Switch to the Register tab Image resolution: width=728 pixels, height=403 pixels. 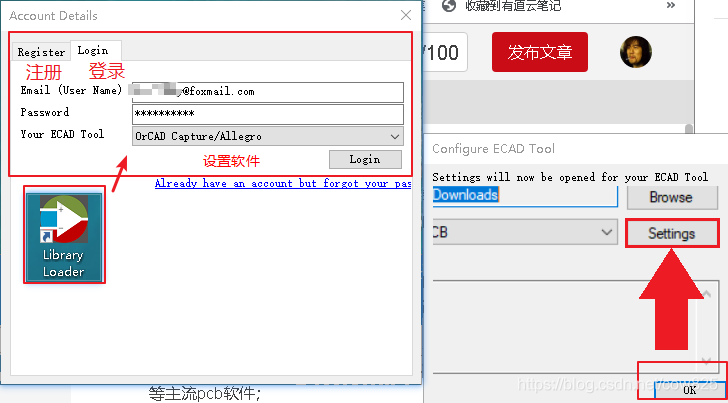point(41,52)
